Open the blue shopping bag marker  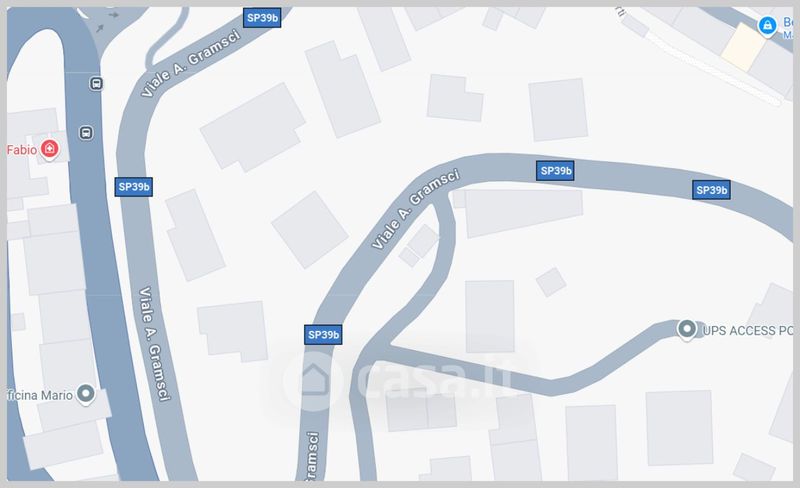pyautogui.click(x=767, y=26)
